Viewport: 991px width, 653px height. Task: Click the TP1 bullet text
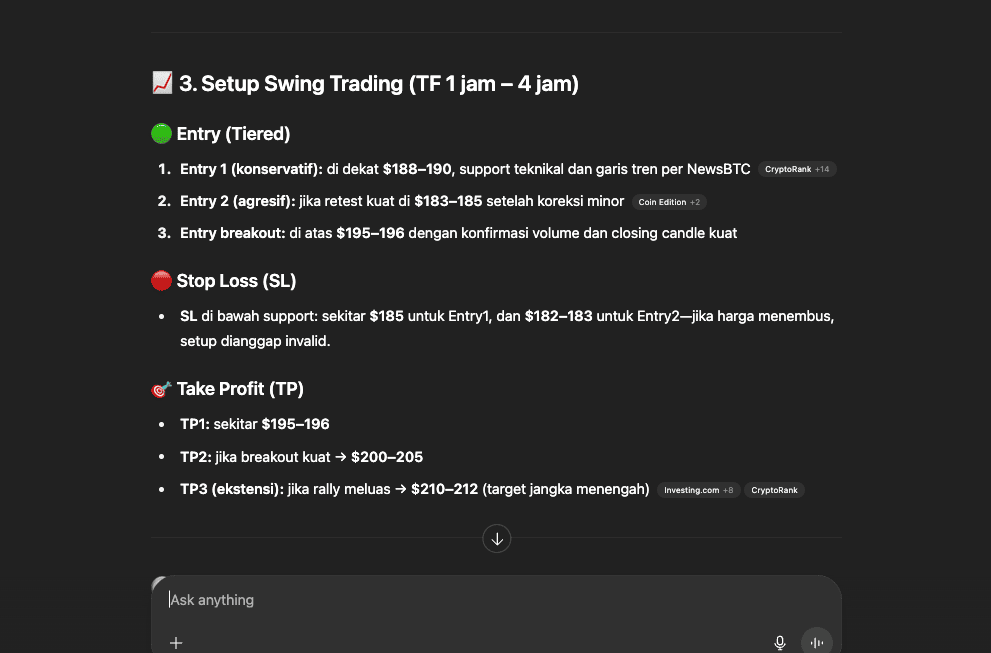[x=255, y=424]
